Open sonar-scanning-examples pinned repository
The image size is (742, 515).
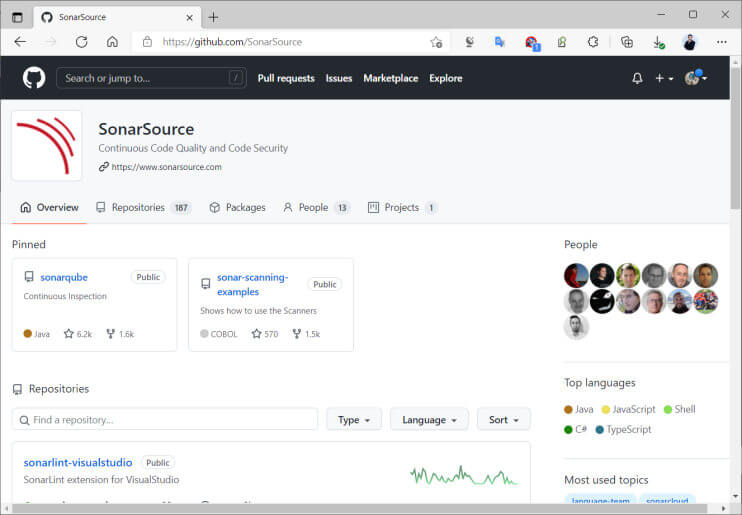coord(252,284)
